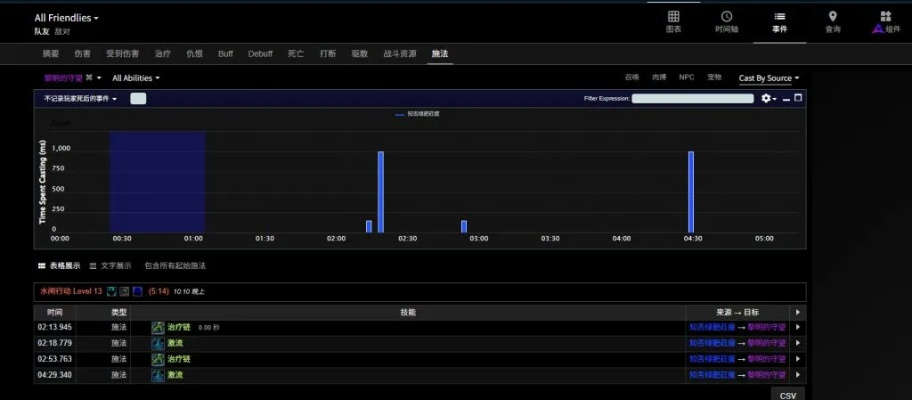Export events with the CSV button
The height and width of the screenshot is (400, 912).
coord(788,395)
